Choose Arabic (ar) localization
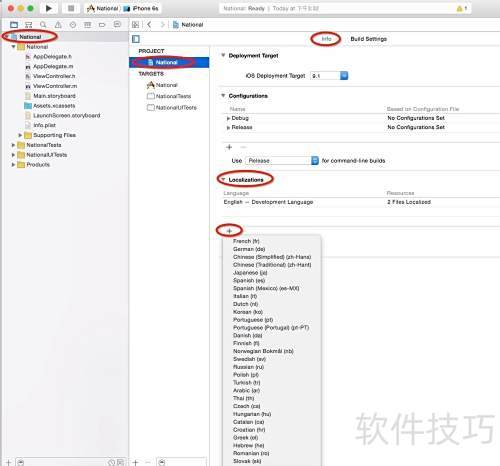Viewport: 500px width, 466px height. pos(246,390)
